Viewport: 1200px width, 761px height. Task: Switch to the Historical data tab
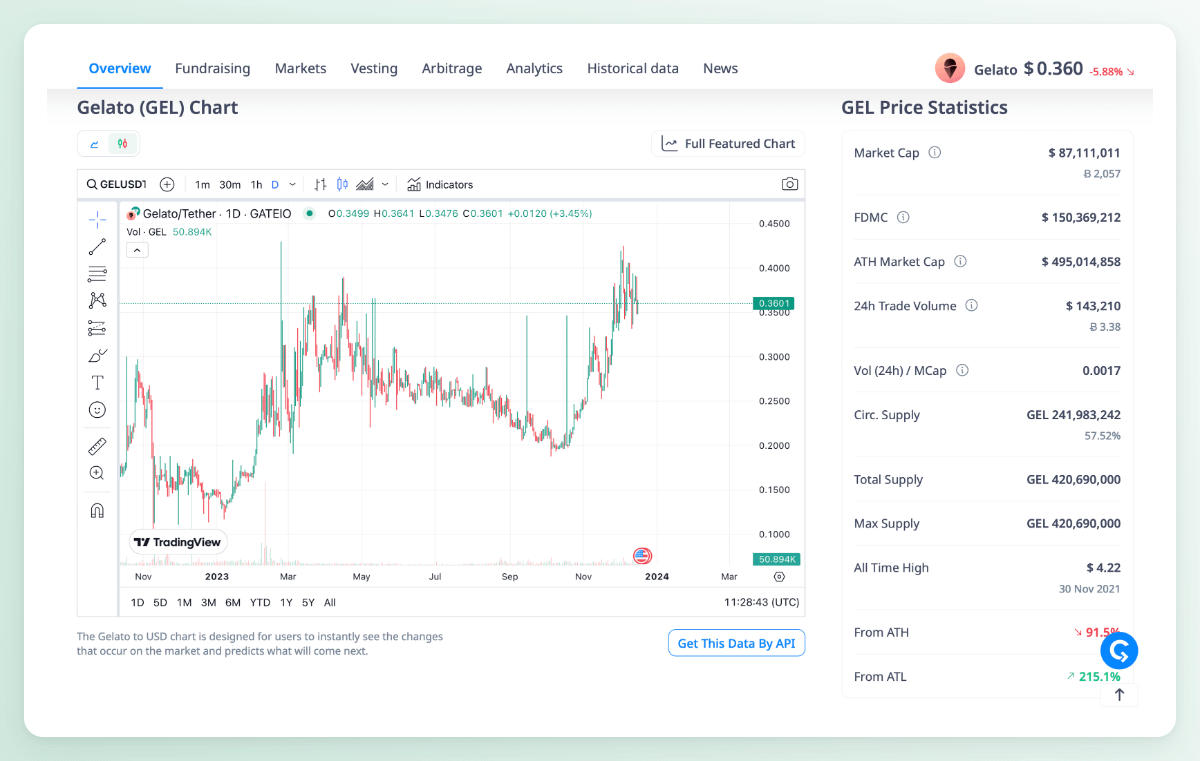click(632, 68)
